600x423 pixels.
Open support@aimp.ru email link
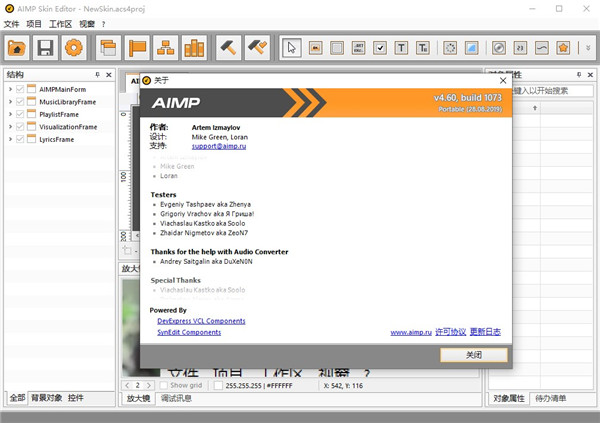click(x=219, y=146)
